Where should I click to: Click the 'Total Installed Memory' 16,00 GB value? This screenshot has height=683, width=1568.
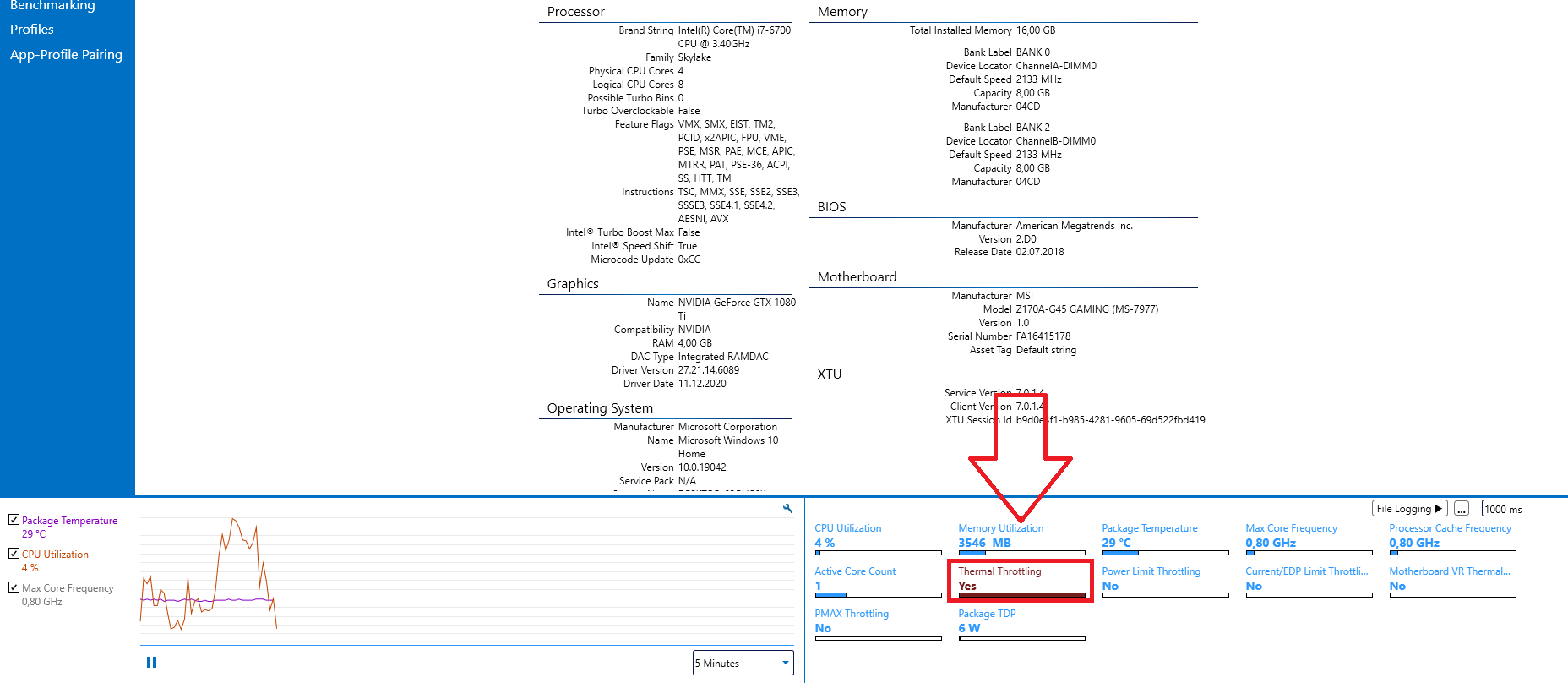coord(1036,30)
